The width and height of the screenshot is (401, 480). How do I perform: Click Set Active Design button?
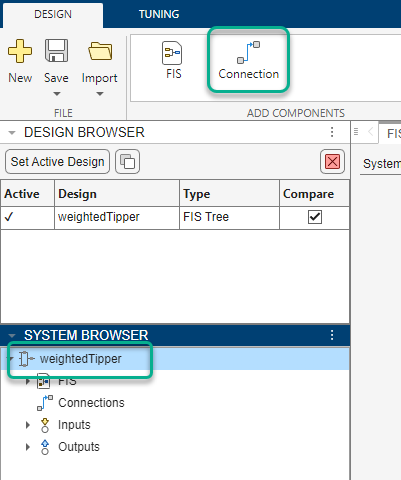57,162
